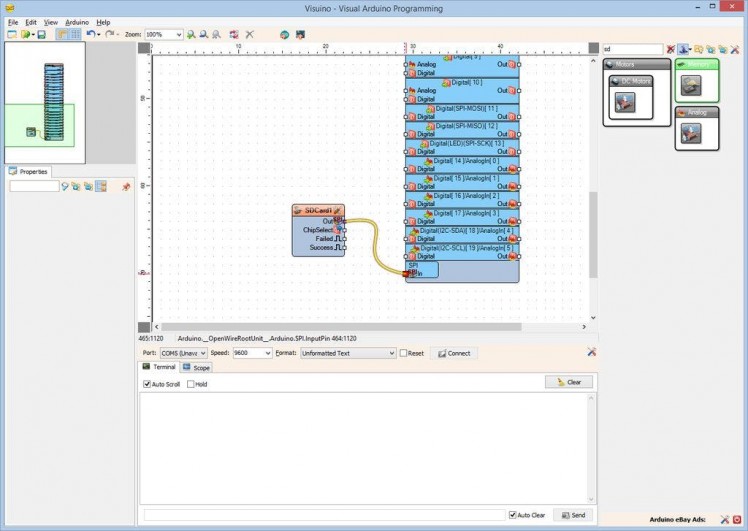The width and height of the screenshot is (748, 531).
Task: Click the Undo arrow icon
Action: [x=91, y=34]
